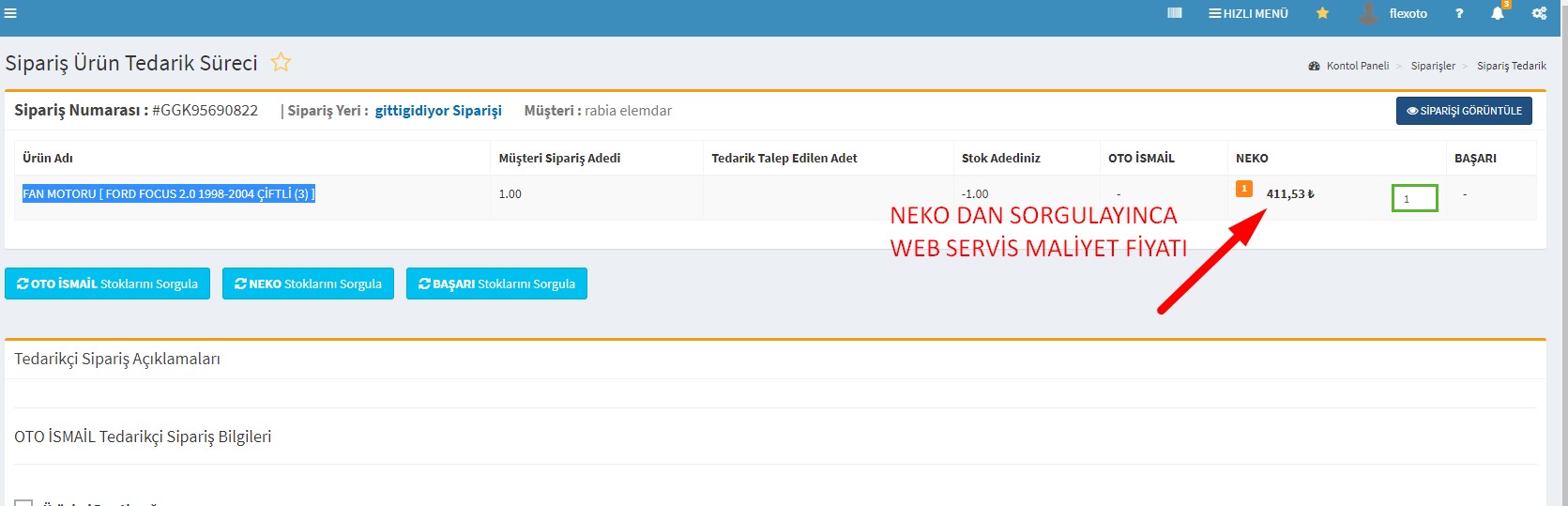This screenshot has width=1568, height=506.
Task: Click SİPARİŞİ GÖRÜNTÜLE button
Action: click(1464, 111)
